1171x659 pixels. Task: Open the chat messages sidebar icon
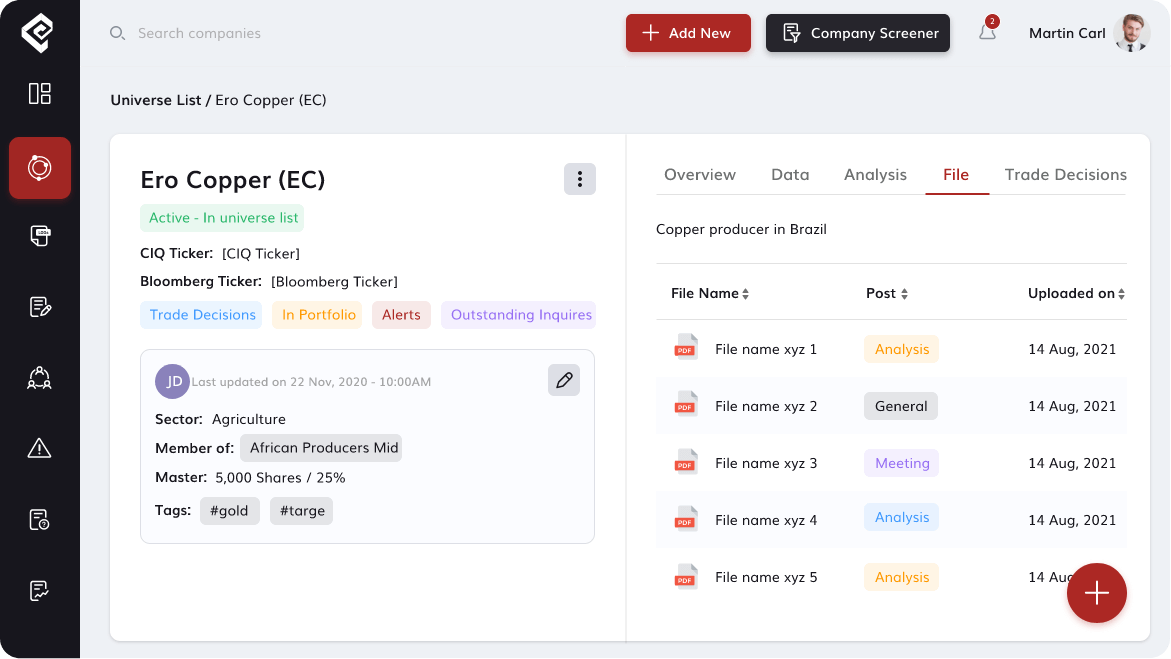coord(40,236)
